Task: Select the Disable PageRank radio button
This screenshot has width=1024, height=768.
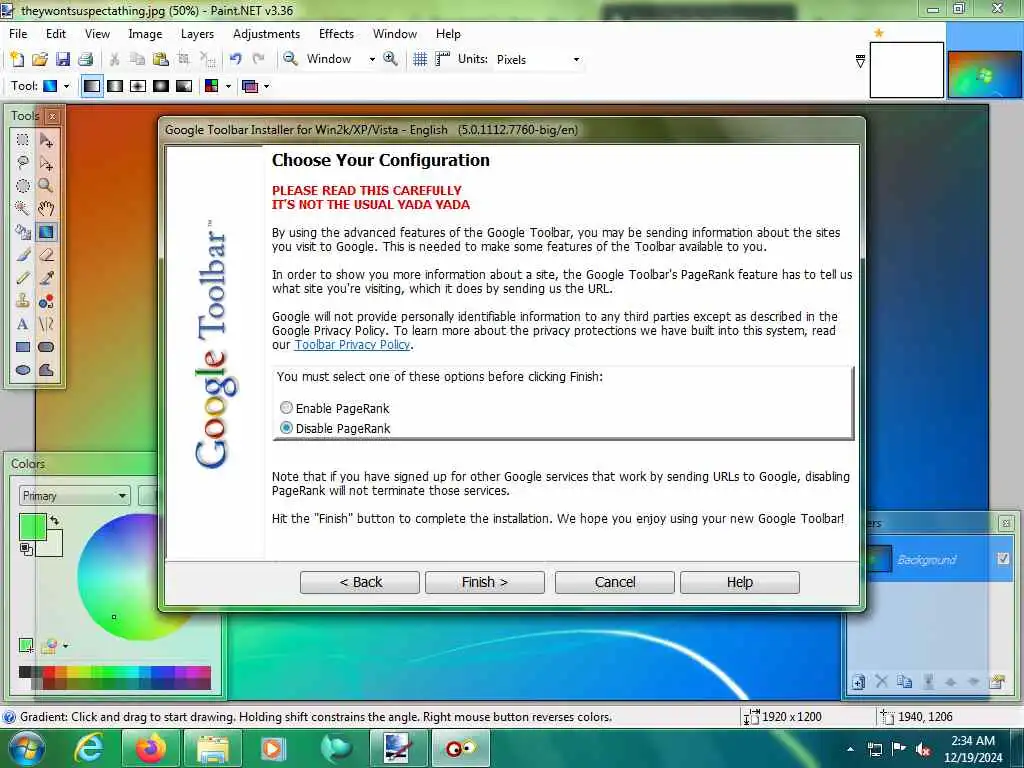Action: pyautogui.click(x=286, y=428)
